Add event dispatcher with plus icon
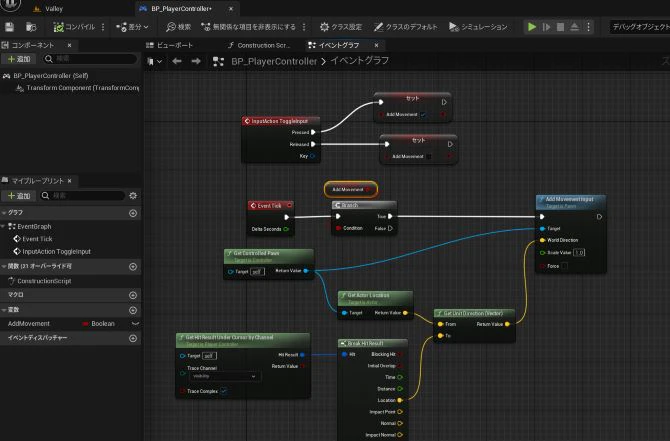The height and width of the screenshot is (441, 670). (x=133, y=338)
